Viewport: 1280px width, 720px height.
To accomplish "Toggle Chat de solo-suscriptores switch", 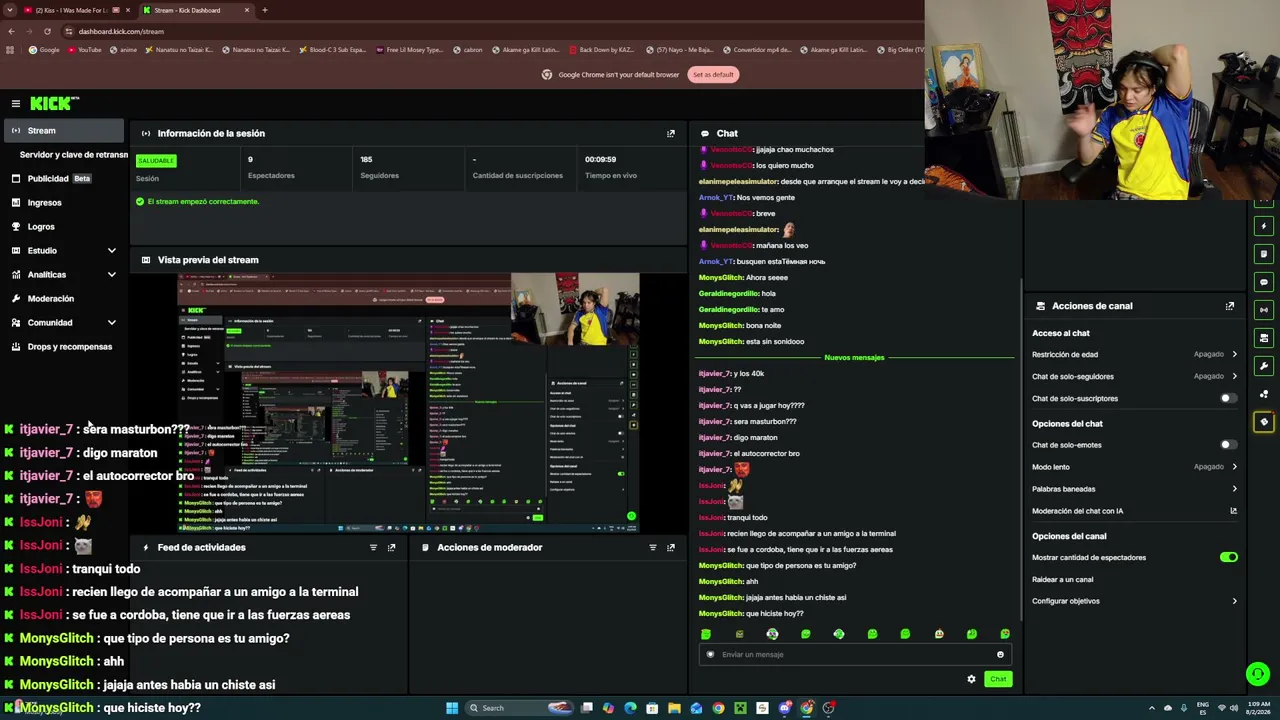I will tap(1228, 398).
